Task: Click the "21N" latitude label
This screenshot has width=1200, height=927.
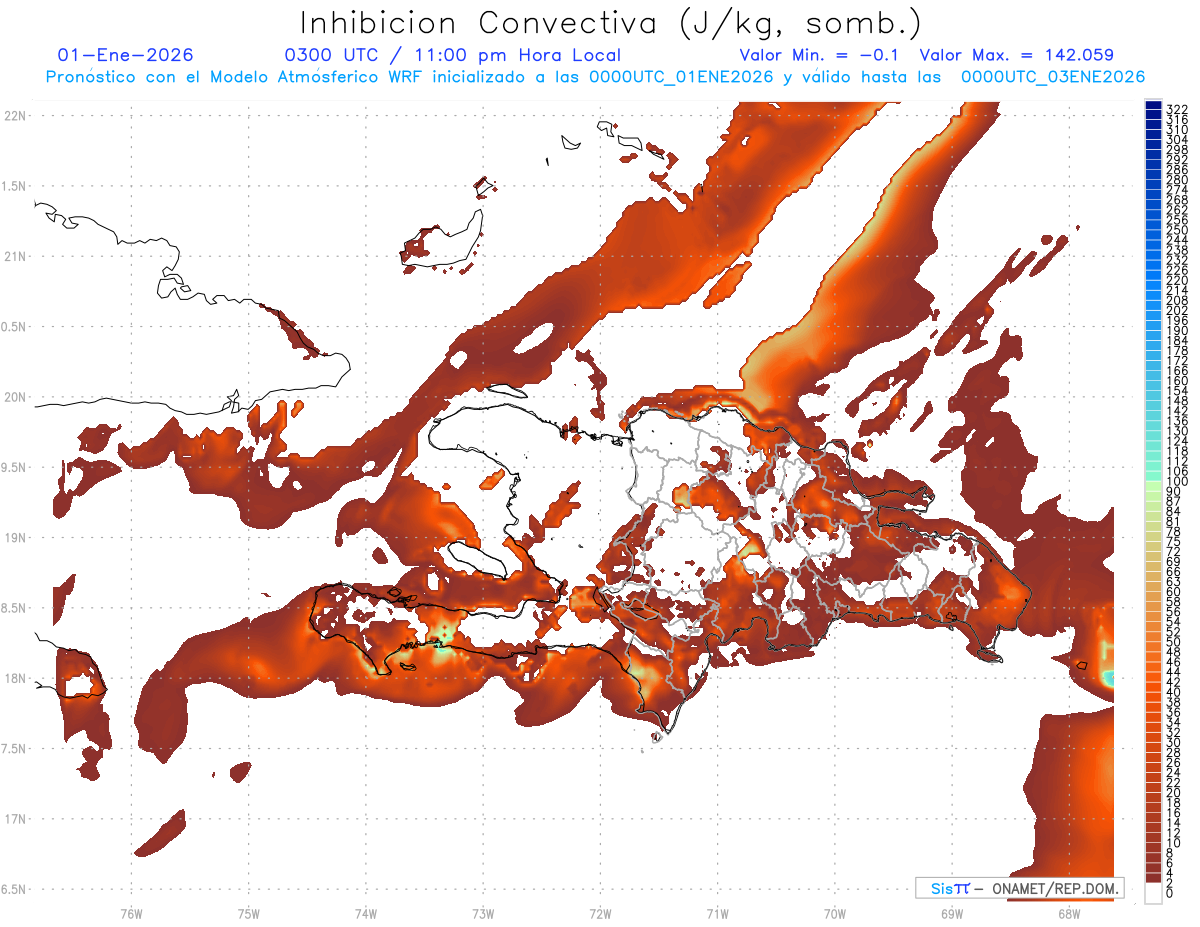Action: (x=16, y=257)
